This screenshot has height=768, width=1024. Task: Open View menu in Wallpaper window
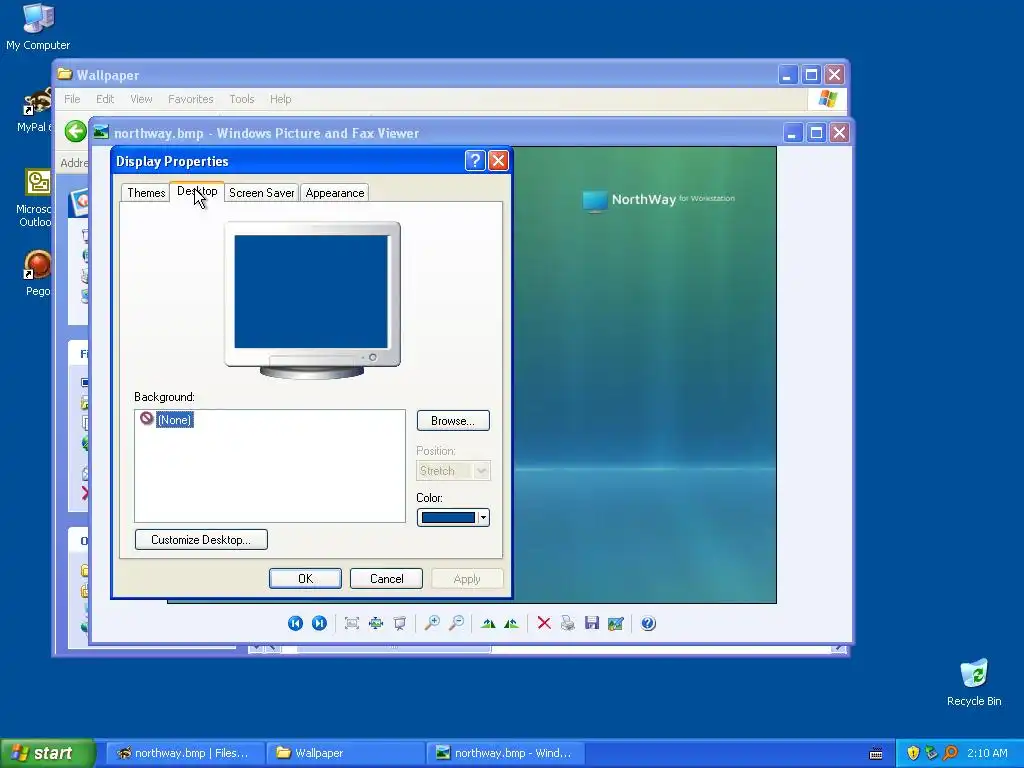coord(141,99)
